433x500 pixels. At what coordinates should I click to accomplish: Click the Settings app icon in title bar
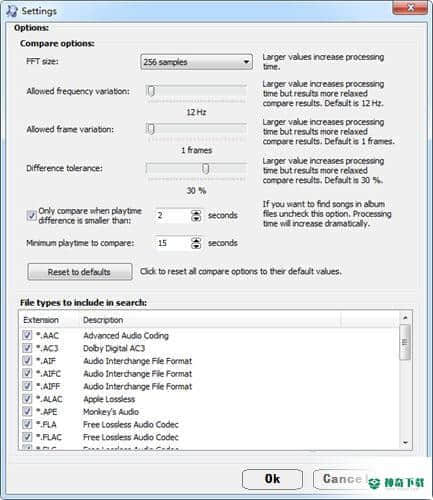coord(12,11)
